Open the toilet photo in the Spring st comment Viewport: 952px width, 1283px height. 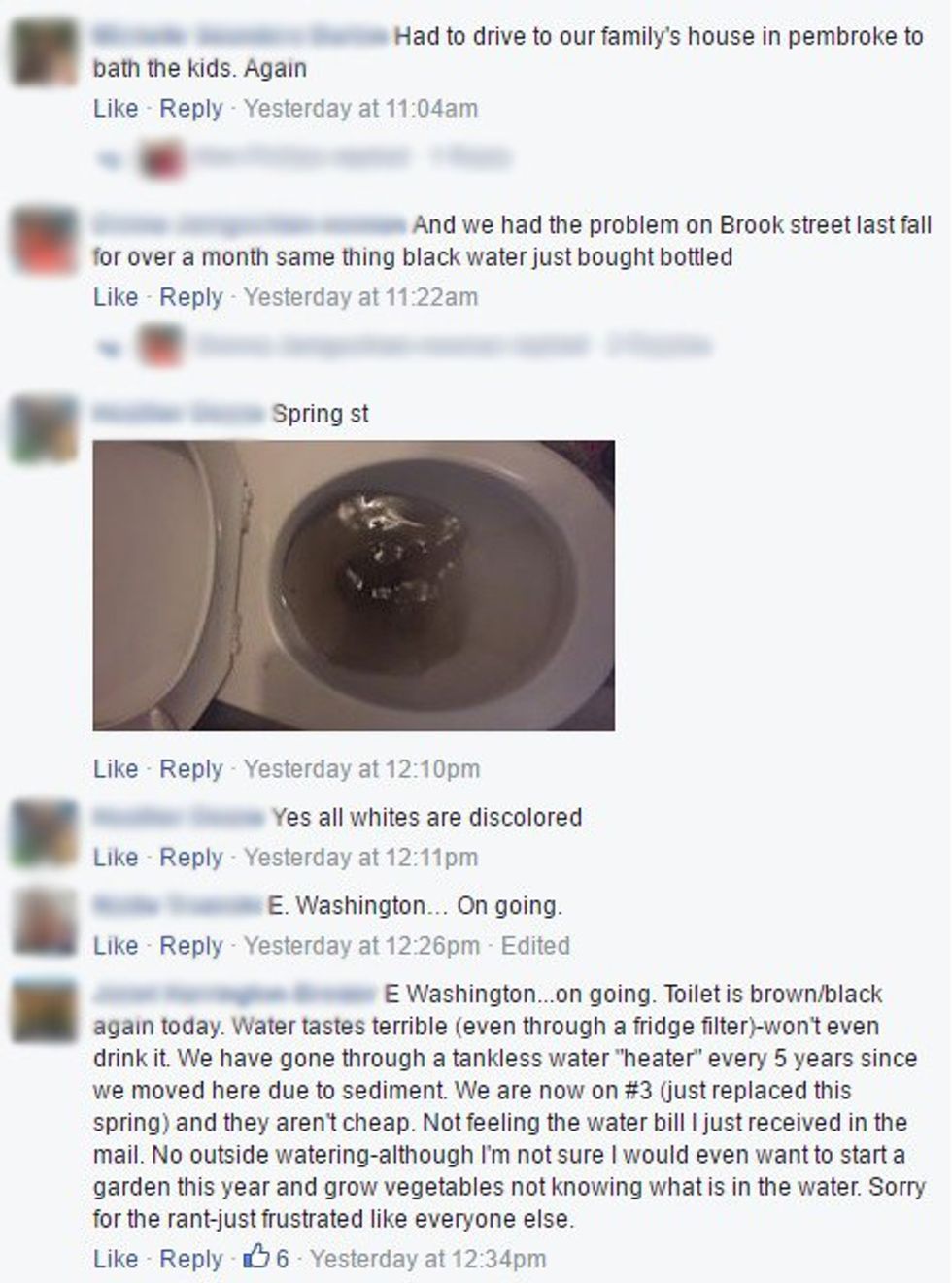click(354, 586)
